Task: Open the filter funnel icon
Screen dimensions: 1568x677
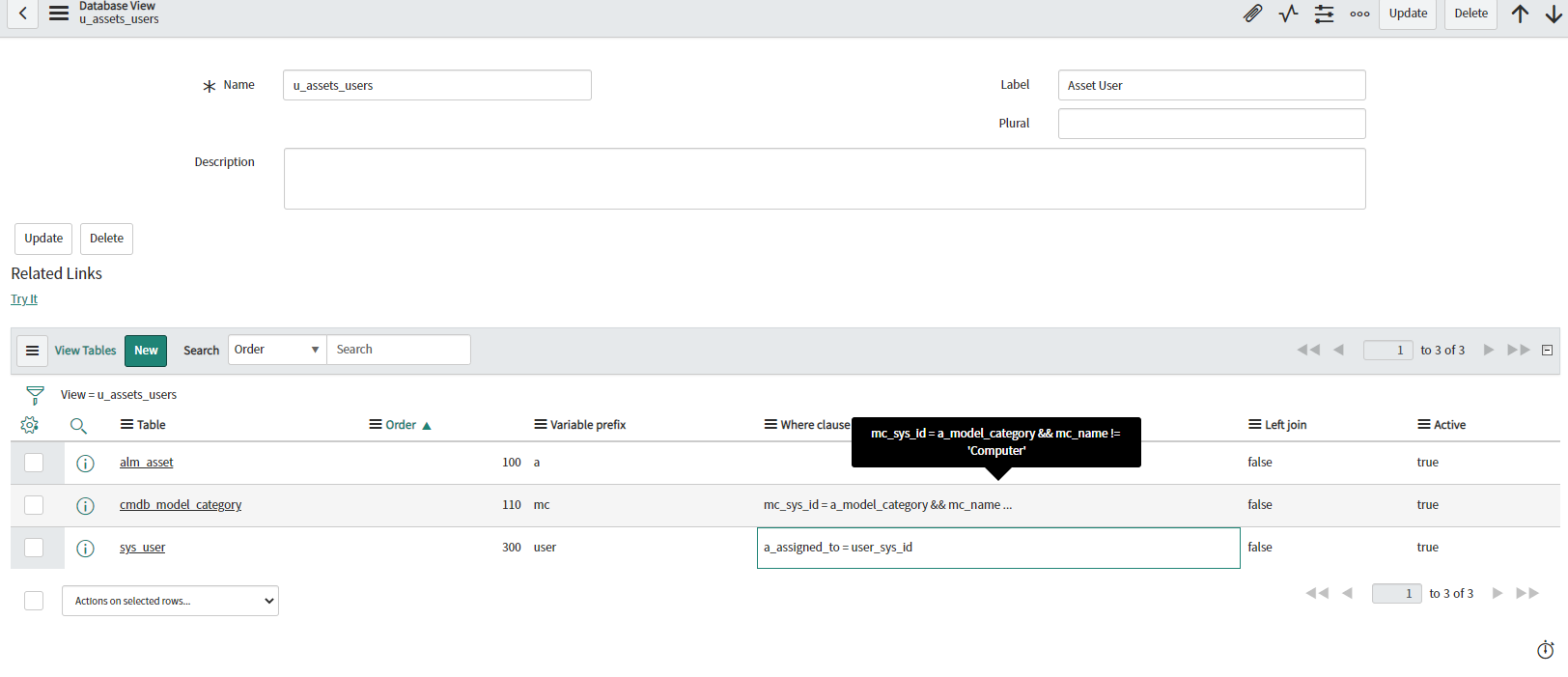Action: coord(35,395)
